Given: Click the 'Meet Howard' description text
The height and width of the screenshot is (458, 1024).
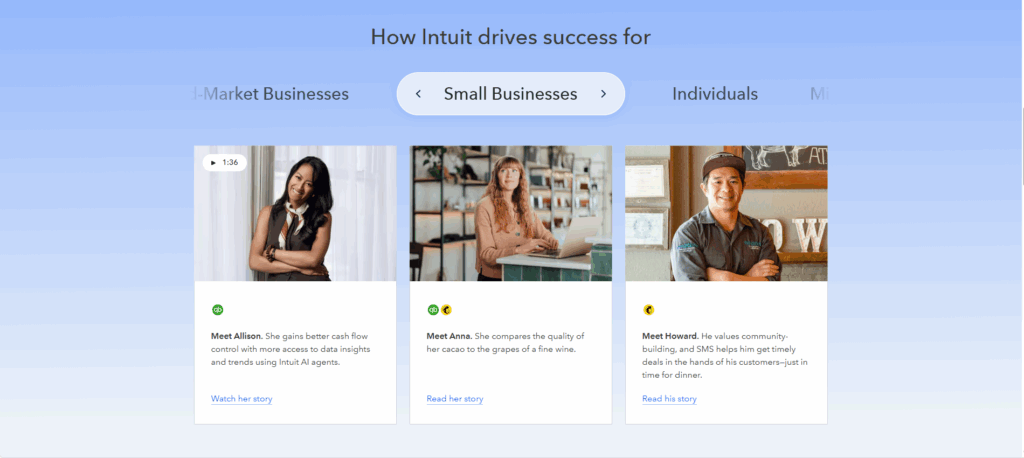Looking at the screenshot, I should point(724,355).
